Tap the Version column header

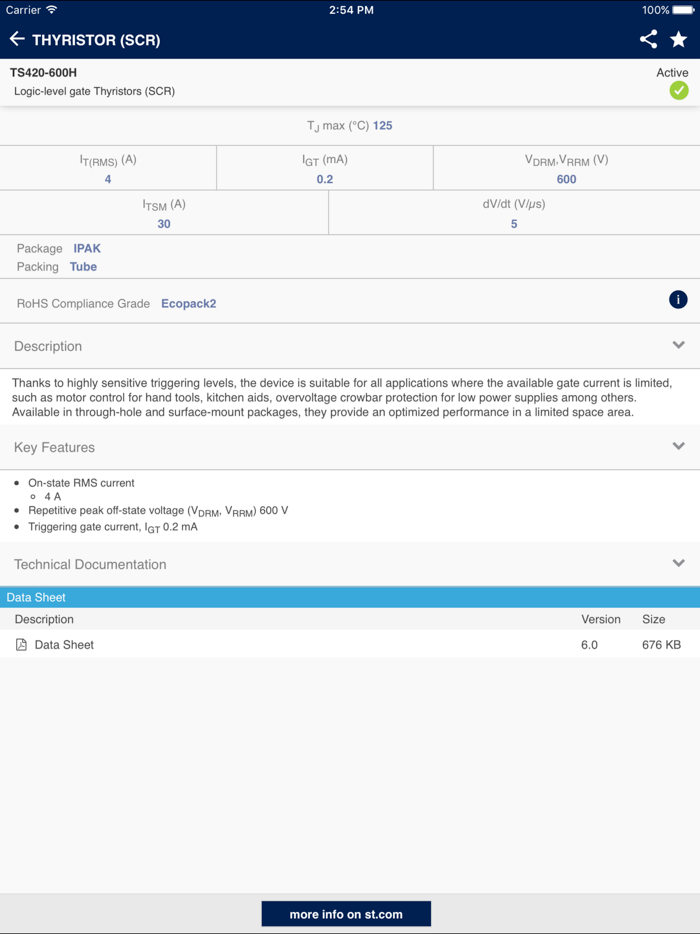601,619
